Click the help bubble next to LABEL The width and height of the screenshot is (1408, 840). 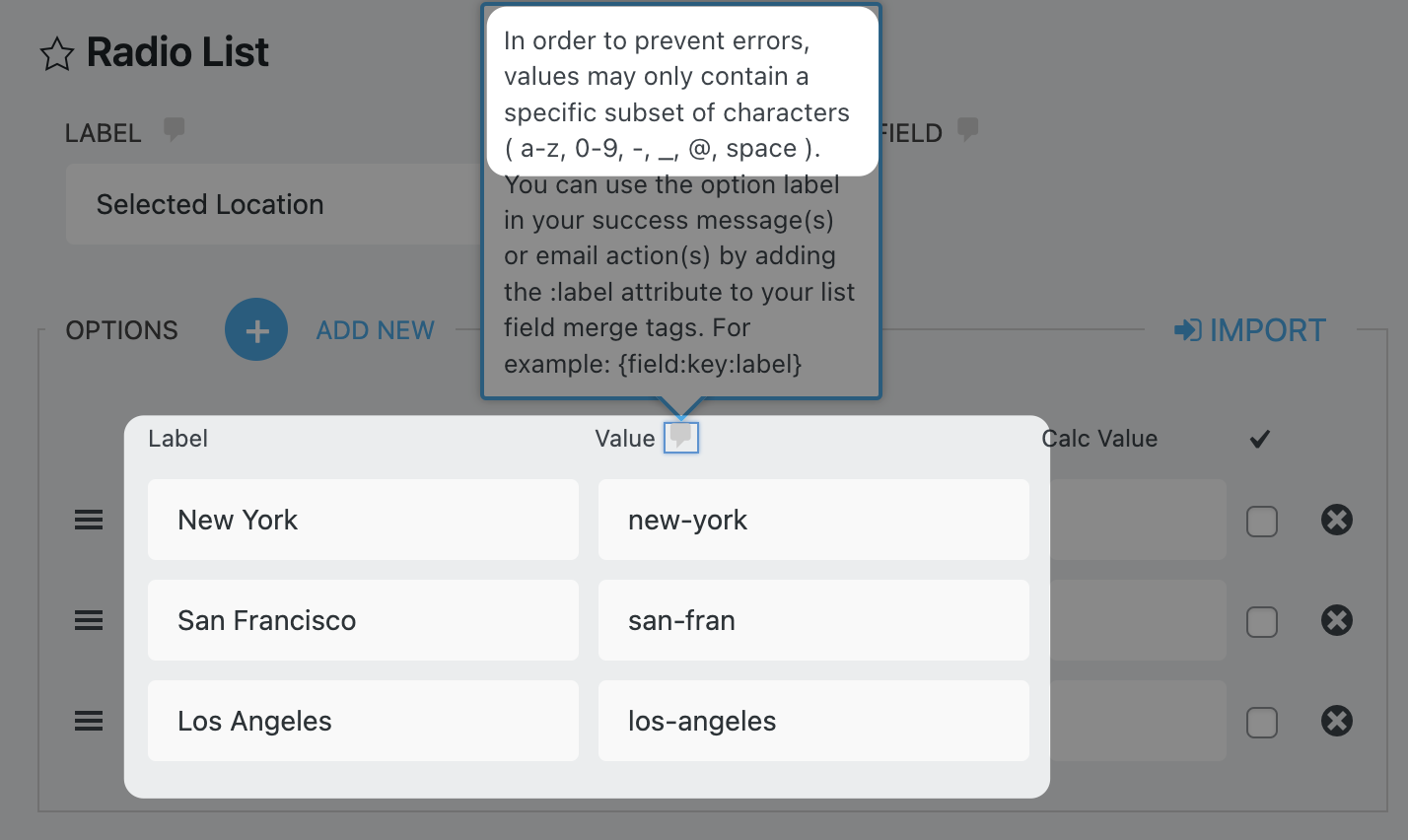point(175,129)
